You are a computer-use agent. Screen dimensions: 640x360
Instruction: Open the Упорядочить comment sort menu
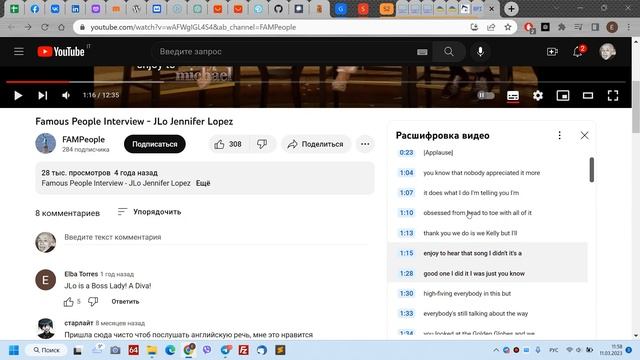click(149, 212)
